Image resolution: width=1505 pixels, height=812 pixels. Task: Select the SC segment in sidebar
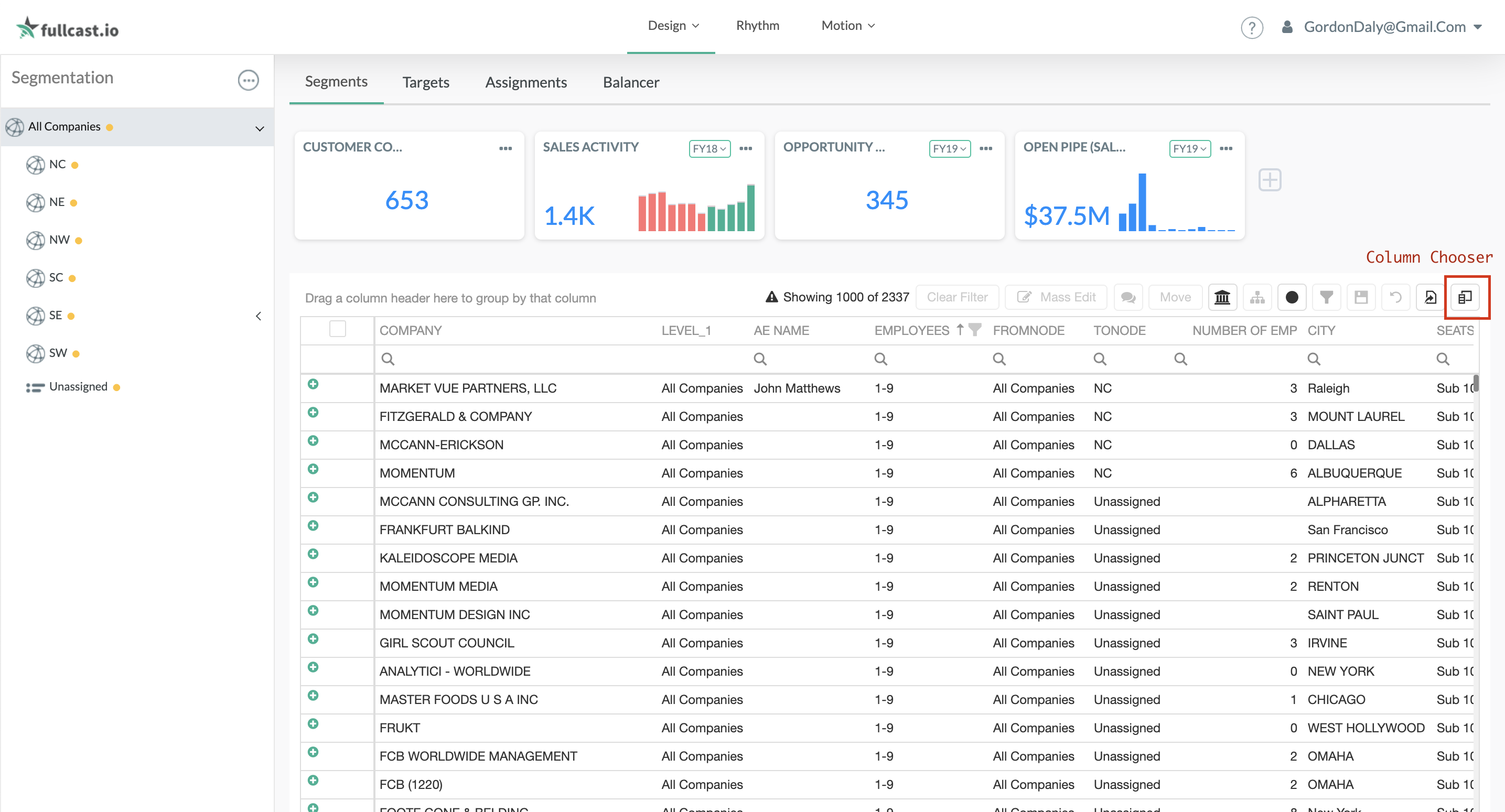[56, 277]
